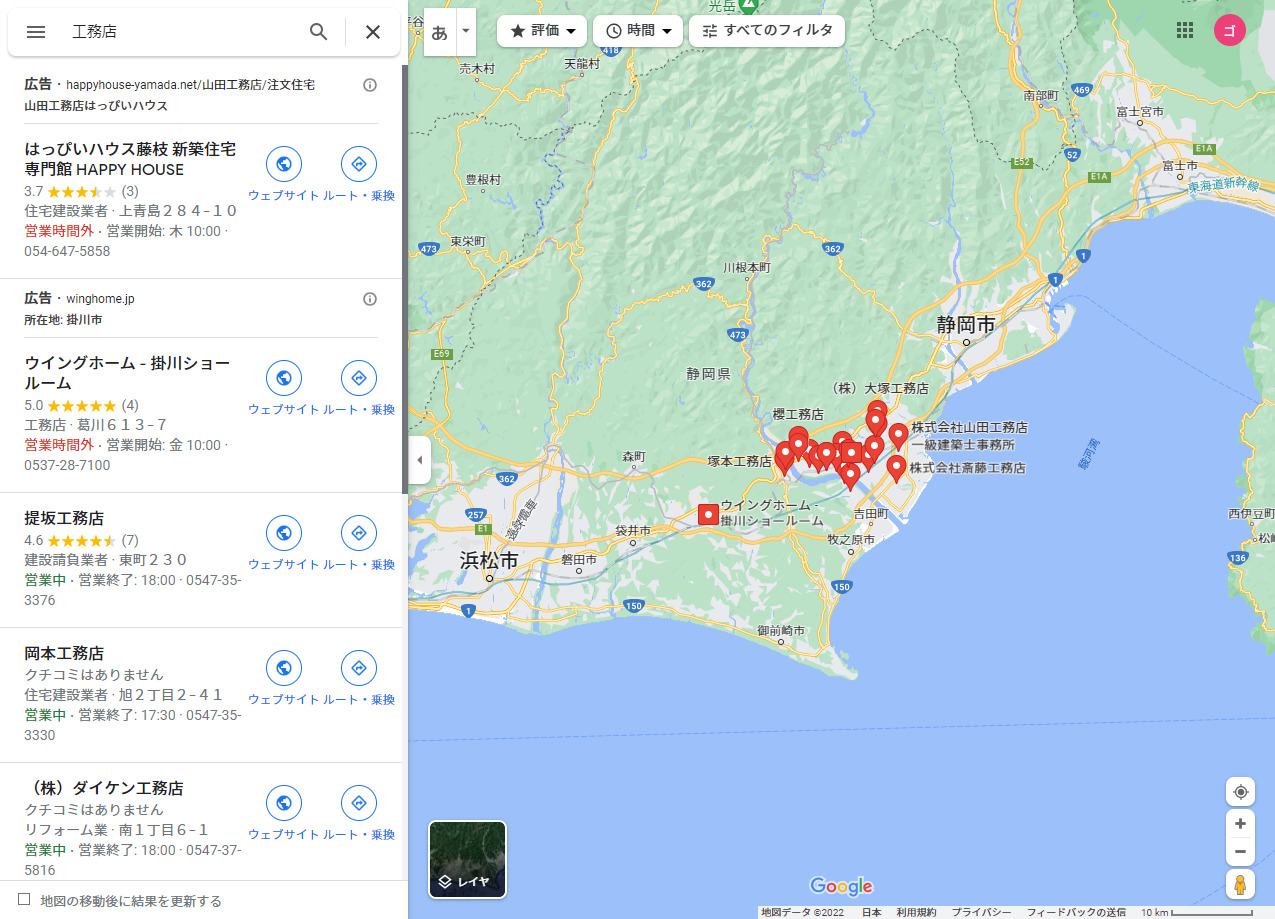Show ad info for winghome.jp
This screenshot has width=1275, height=919.
[370, 299]
